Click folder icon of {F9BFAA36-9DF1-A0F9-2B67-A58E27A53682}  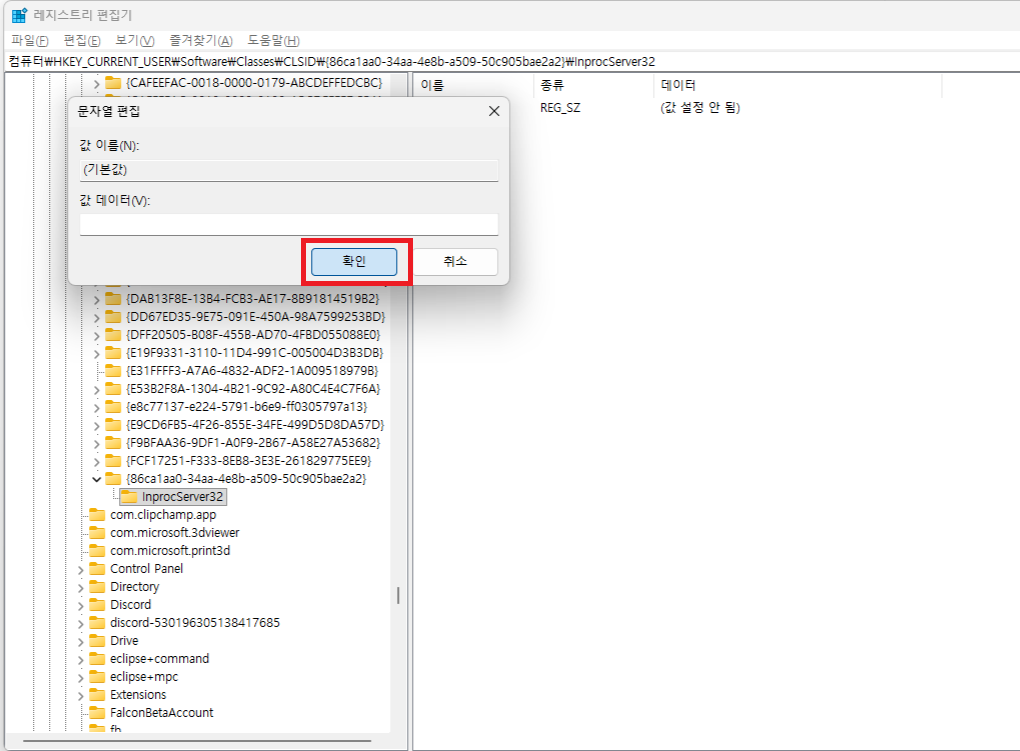pyautogui.click(x=113, y=443)
